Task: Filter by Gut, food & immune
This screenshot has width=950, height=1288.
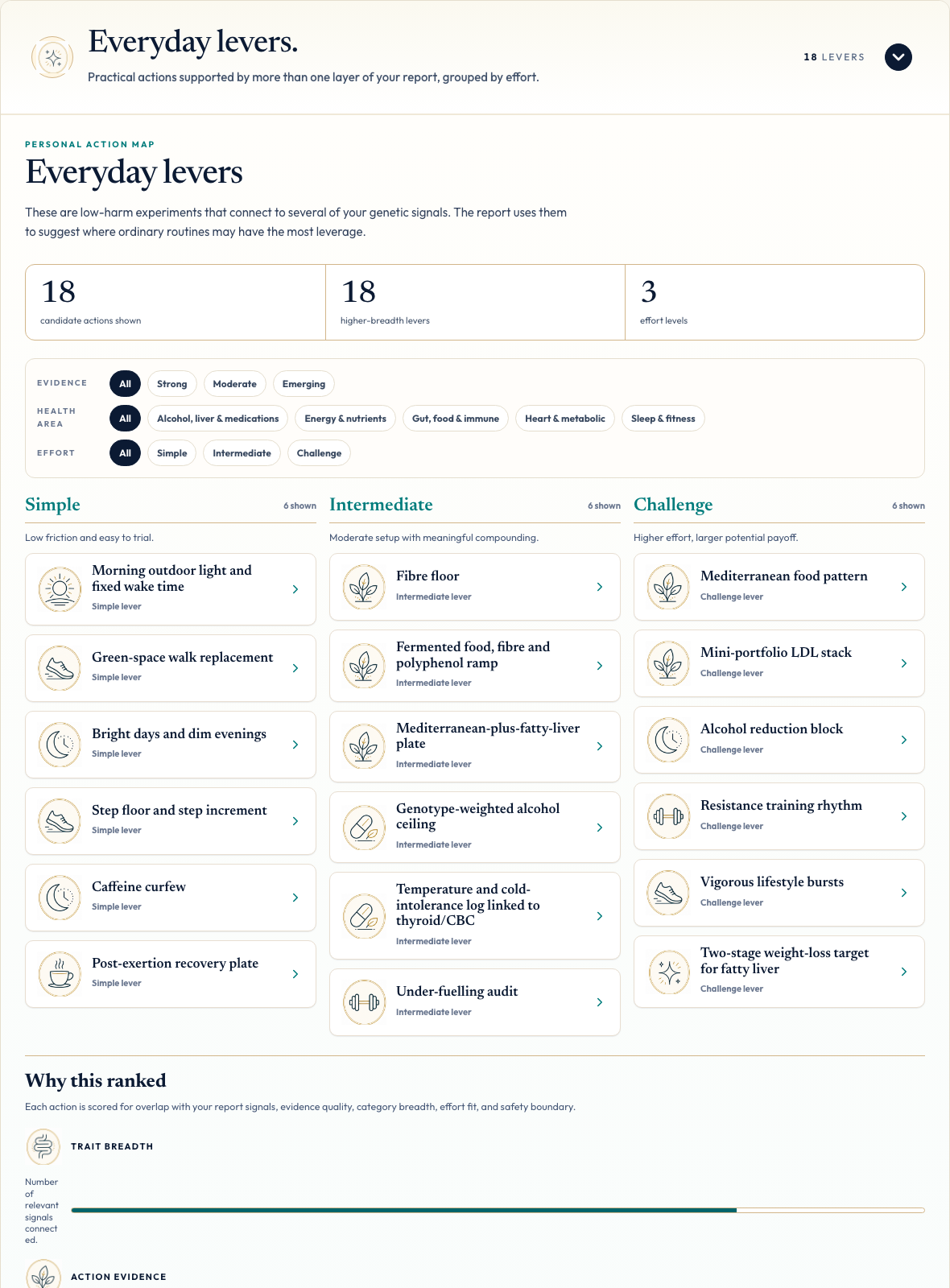Action: click(456, 419)
